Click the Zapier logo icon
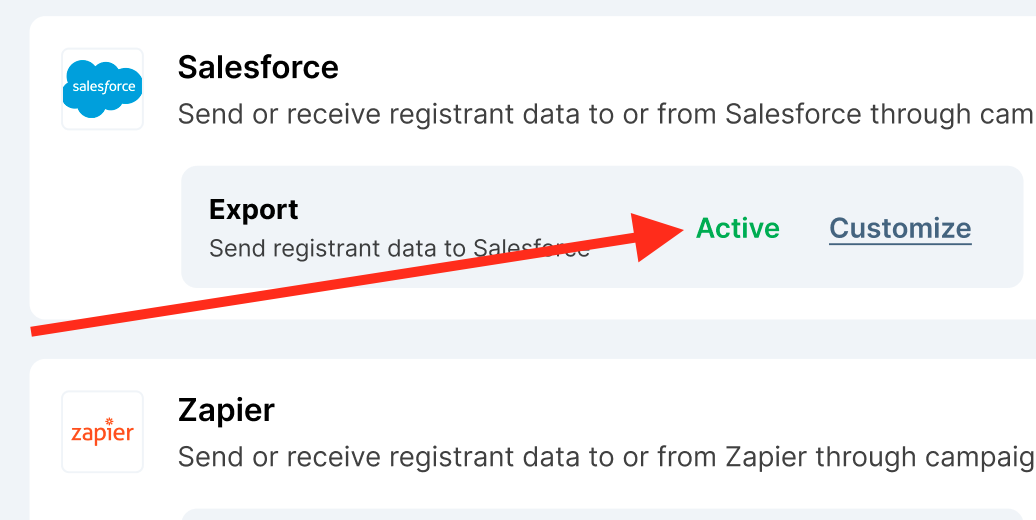The width and height of the screenshot is (1036, 520). coord(102,431)
